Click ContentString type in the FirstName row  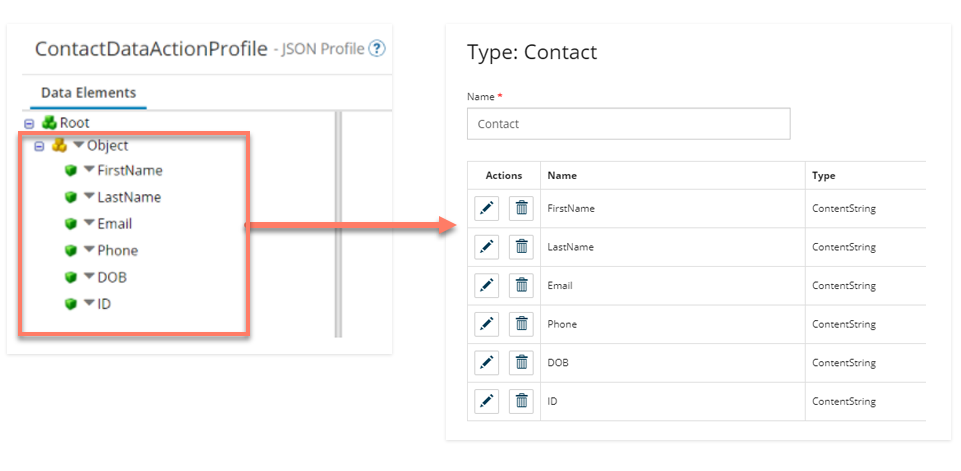click(844, 209)
